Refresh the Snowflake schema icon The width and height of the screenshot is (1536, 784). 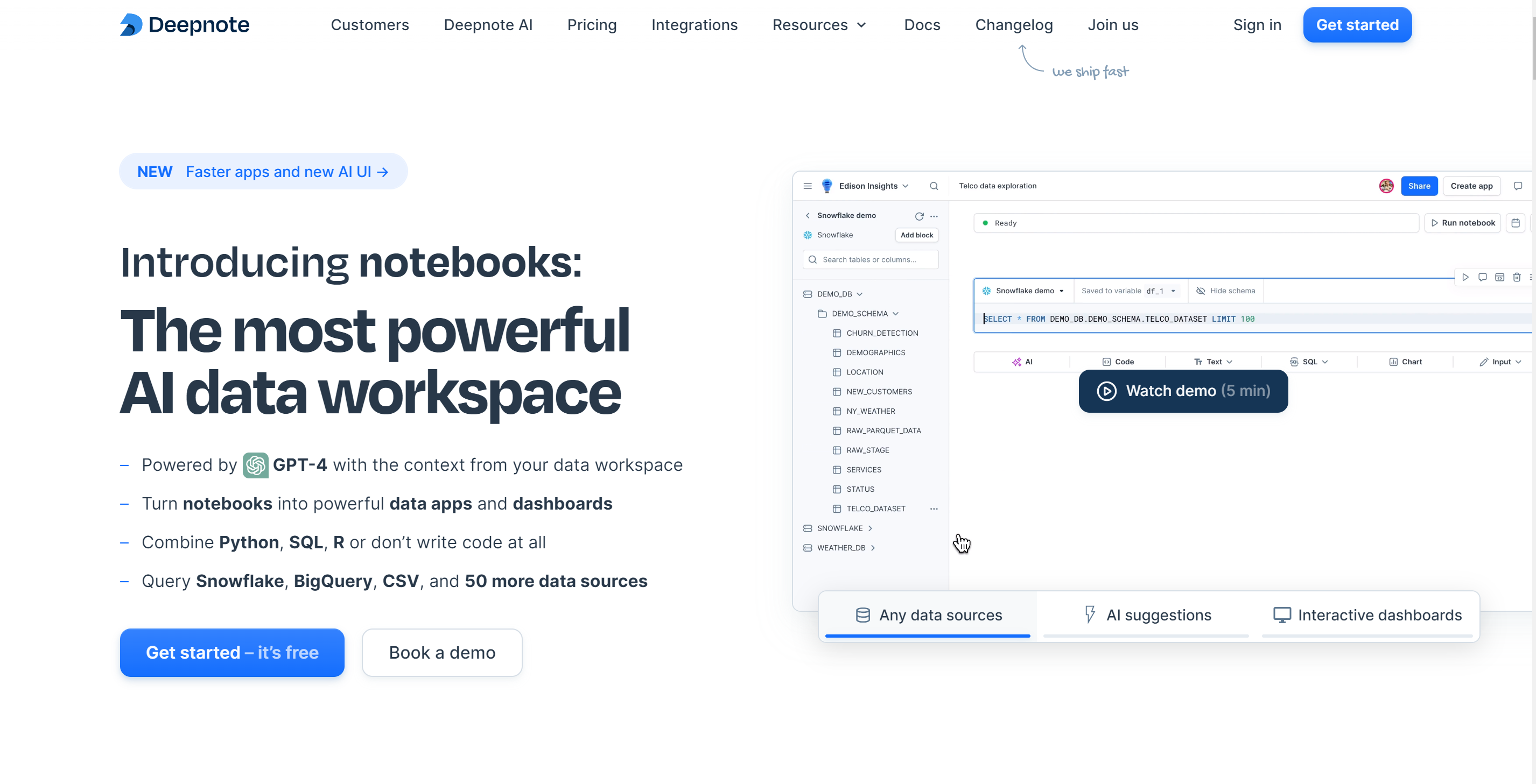point(919,216)
